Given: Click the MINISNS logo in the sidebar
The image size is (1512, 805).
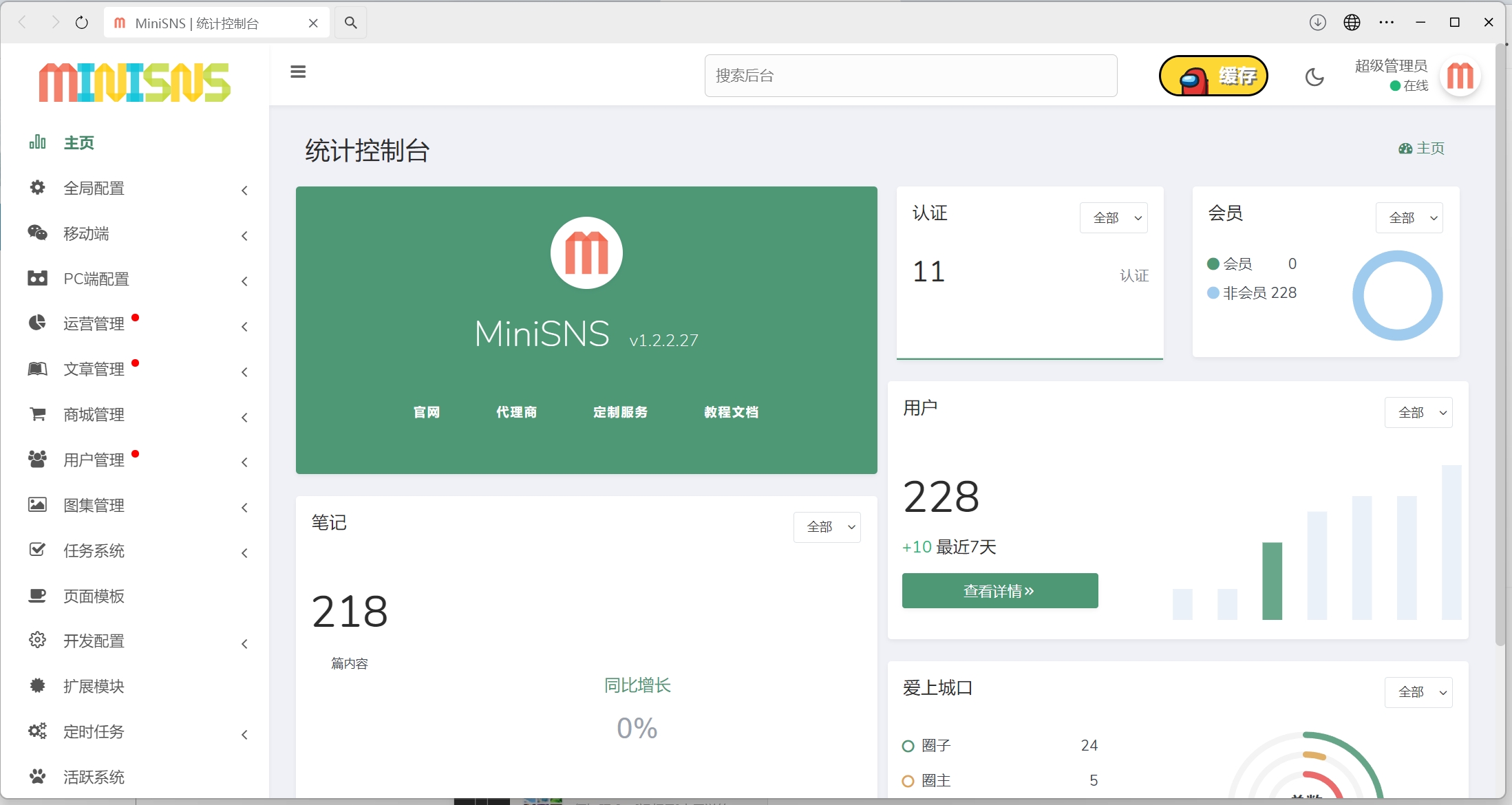Looking at the screenshot, I should pyautogui.click(x=135, y=83).
